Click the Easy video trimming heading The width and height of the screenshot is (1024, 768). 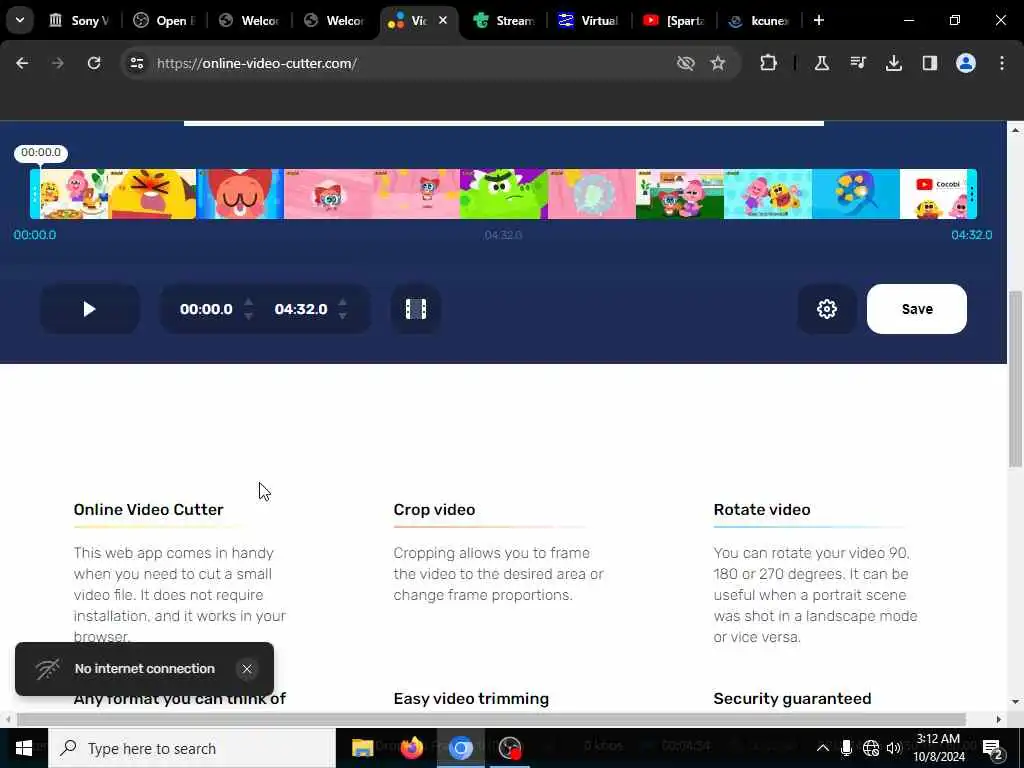pyautogui.click(x=471, y=699)
